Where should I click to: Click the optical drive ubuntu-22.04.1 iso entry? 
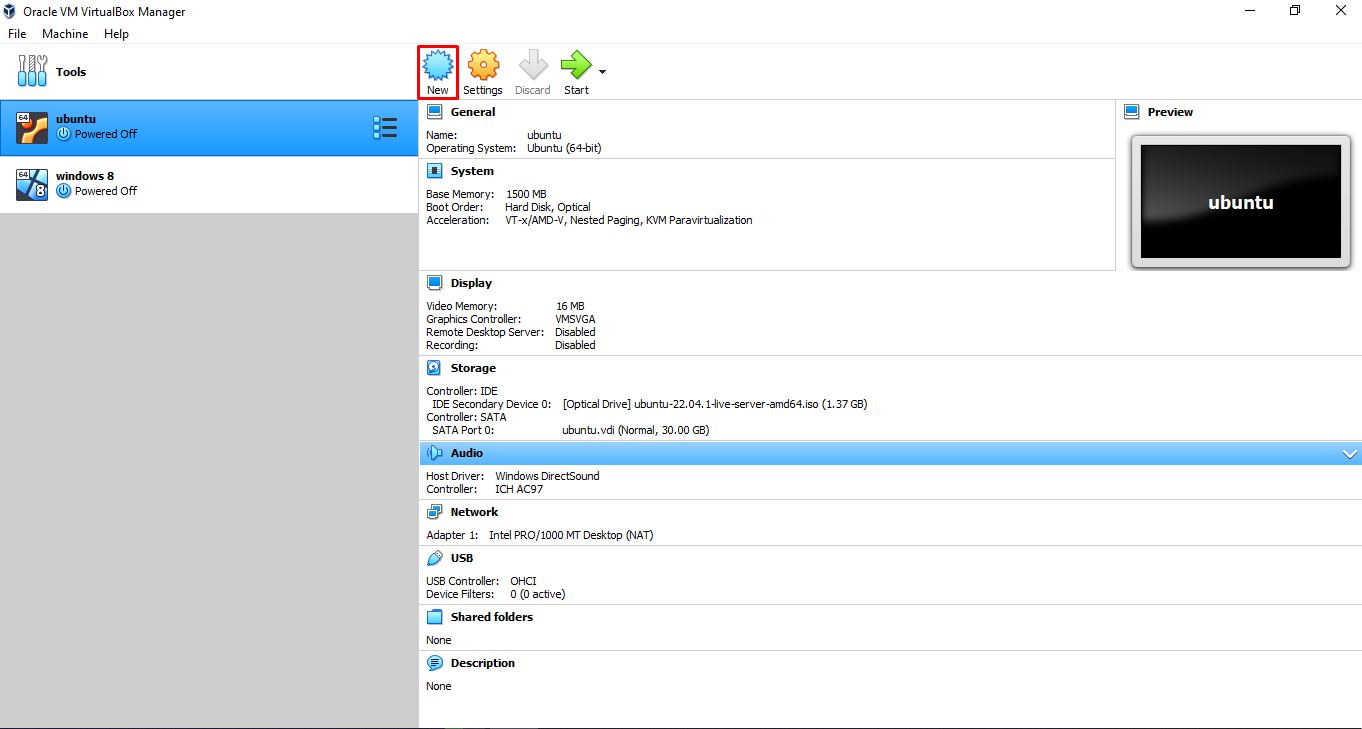[x=715, y=404]
